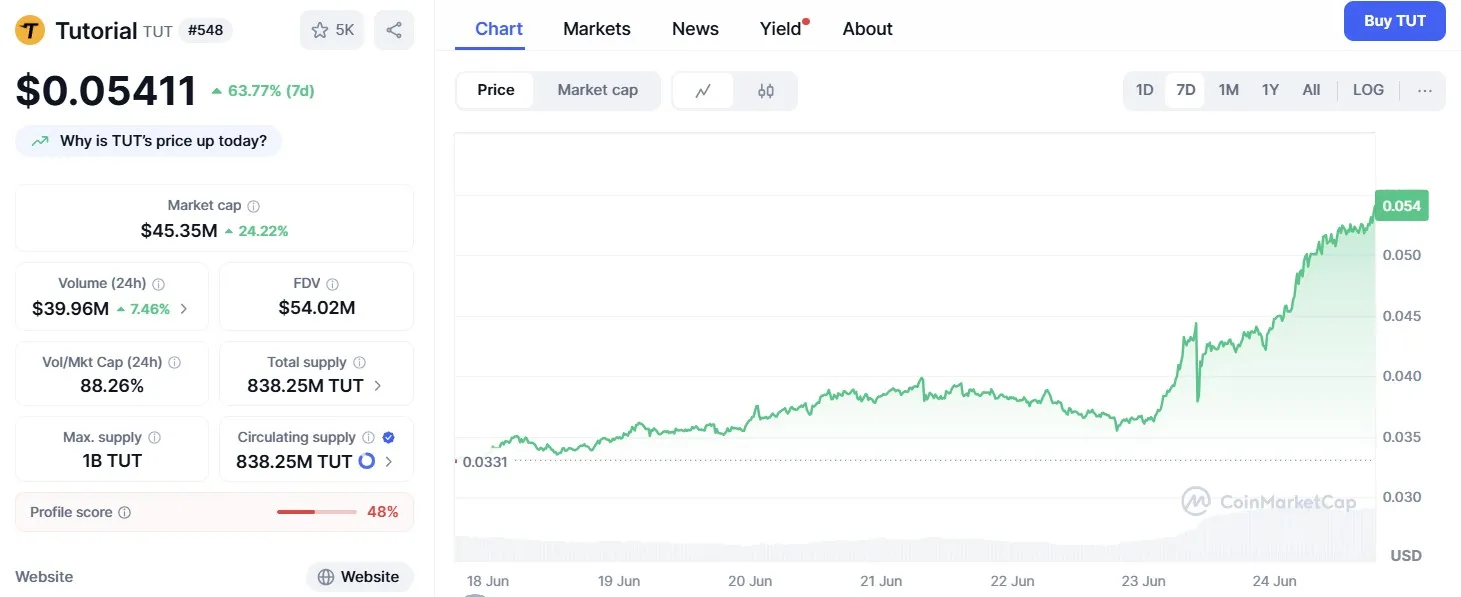Click the 88.26% Vol/Mkt Cap value
This screenshot has width=1461, height=597.
click(x=112, y=386)
